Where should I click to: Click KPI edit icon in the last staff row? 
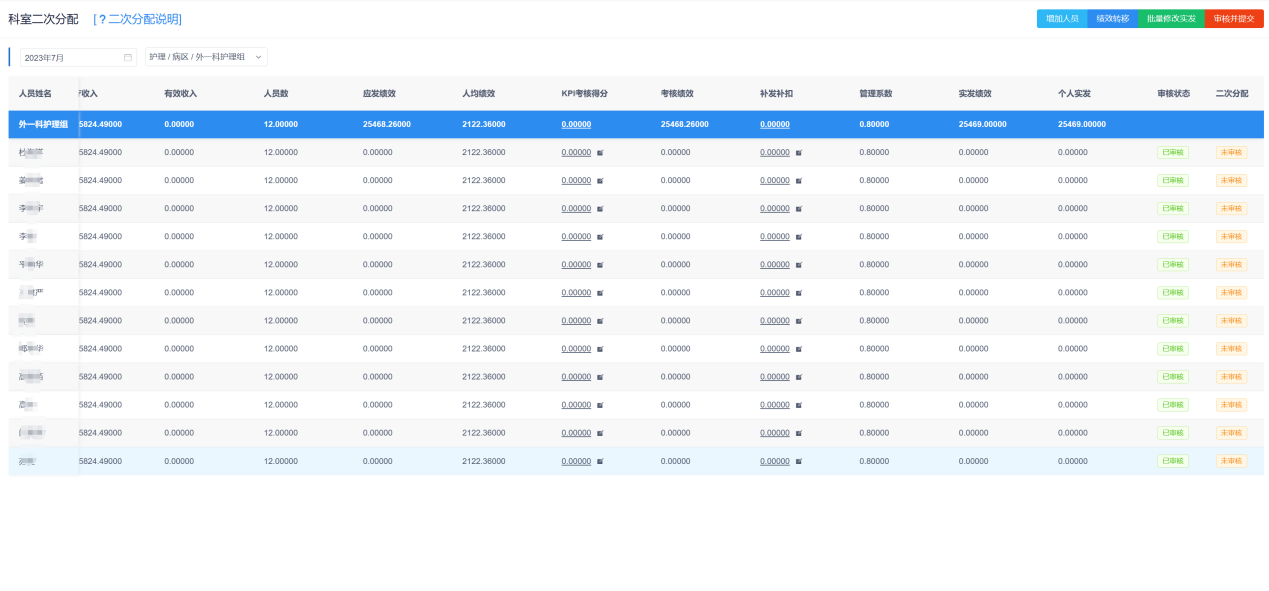(x=600, y=461)
